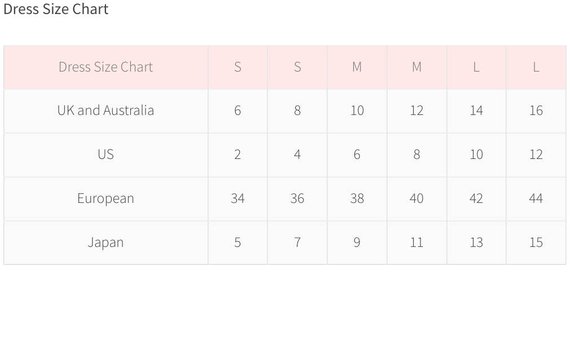Click the UK and Australia row label

coord(106,111)
